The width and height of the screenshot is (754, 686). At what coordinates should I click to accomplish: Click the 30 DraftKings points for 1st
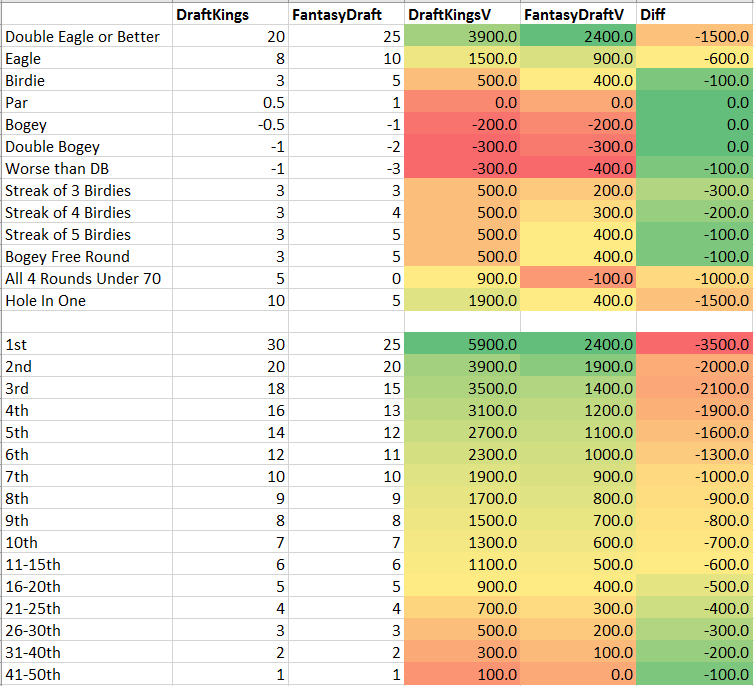230,345
